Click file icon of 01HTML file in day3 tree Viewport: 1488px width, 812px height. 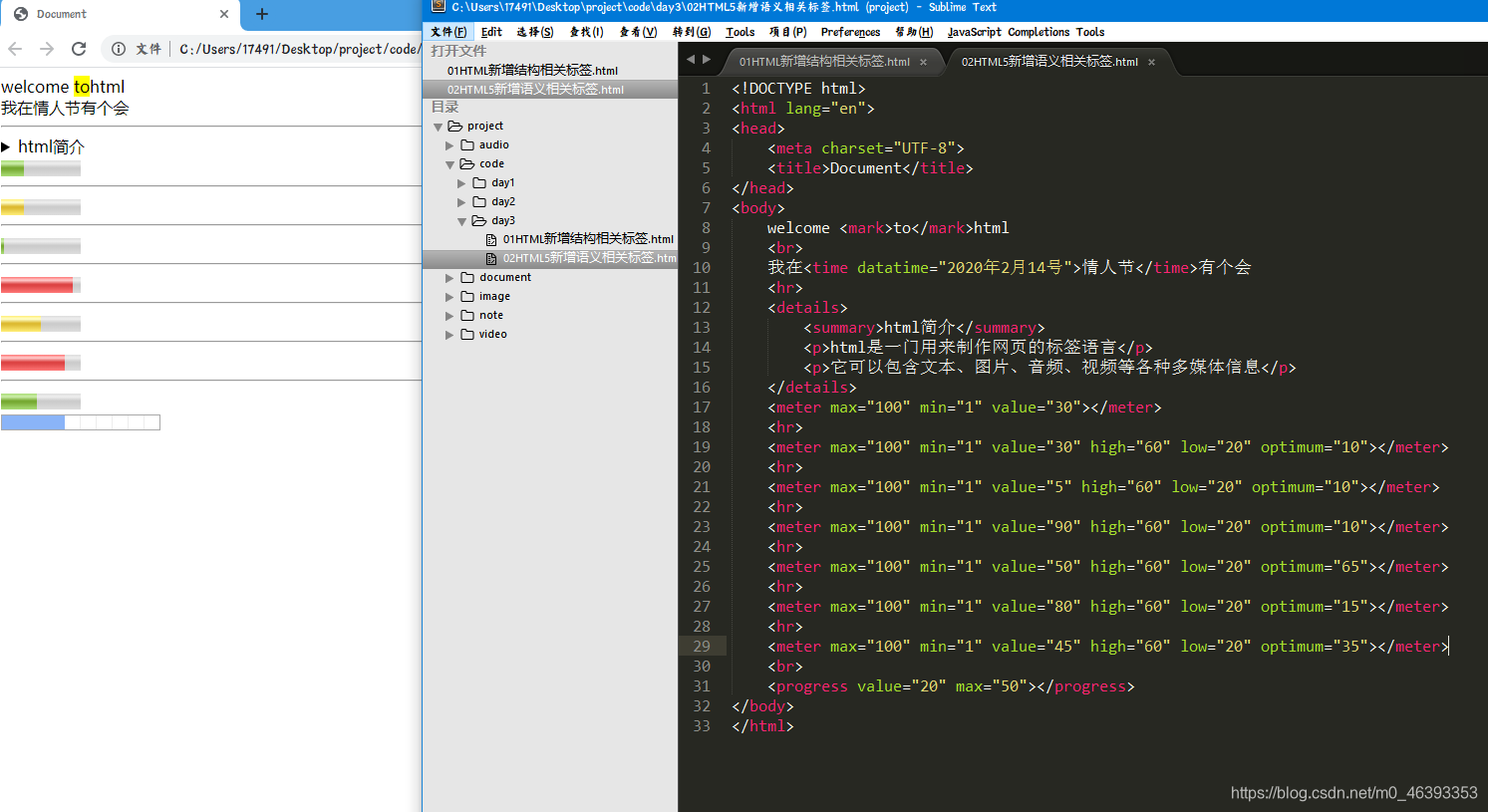(x=491, y=239)
